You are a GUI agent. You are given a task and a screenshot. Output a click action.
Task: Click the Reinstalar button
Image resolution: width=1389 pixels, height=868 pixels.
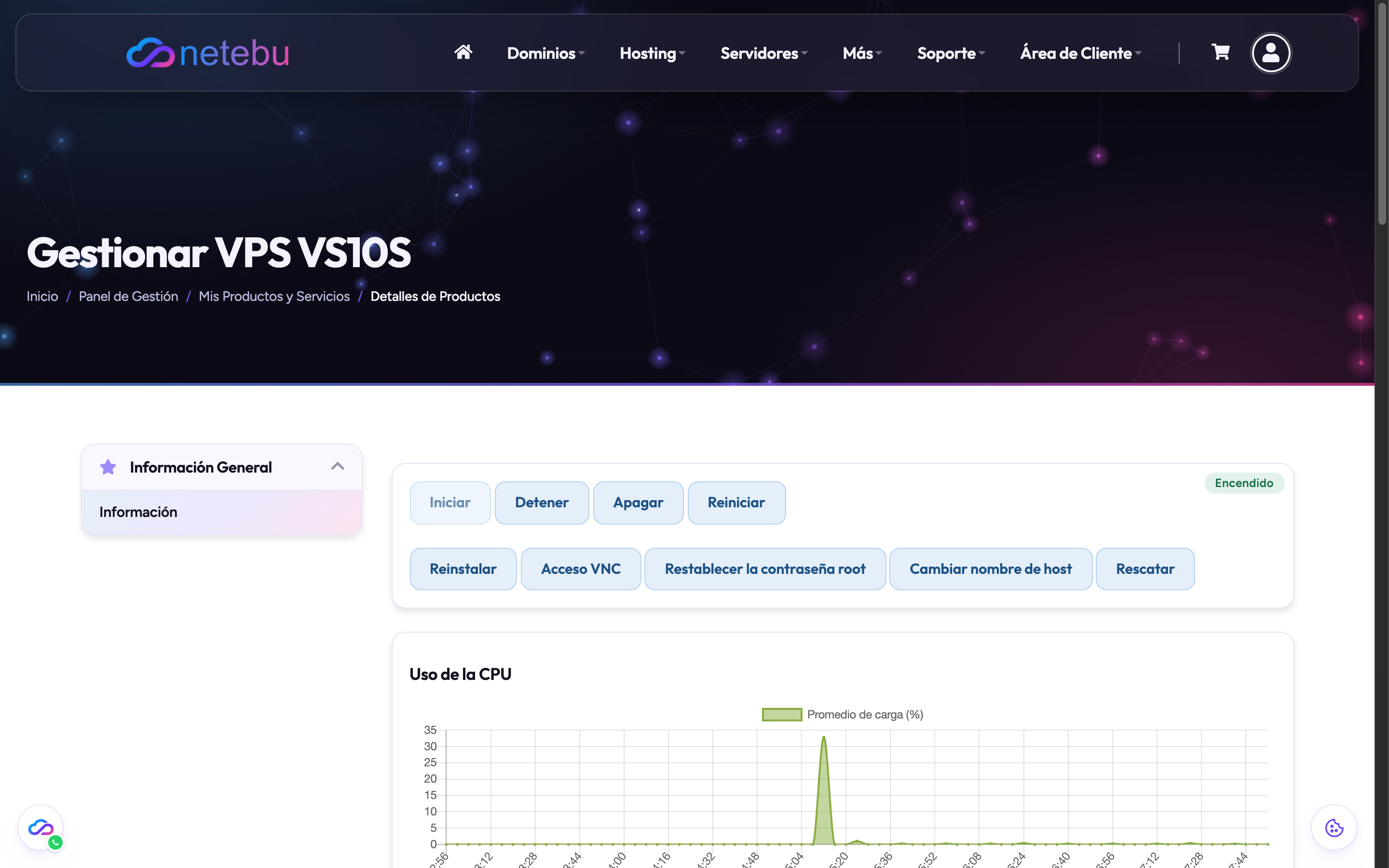coord(463,569)
